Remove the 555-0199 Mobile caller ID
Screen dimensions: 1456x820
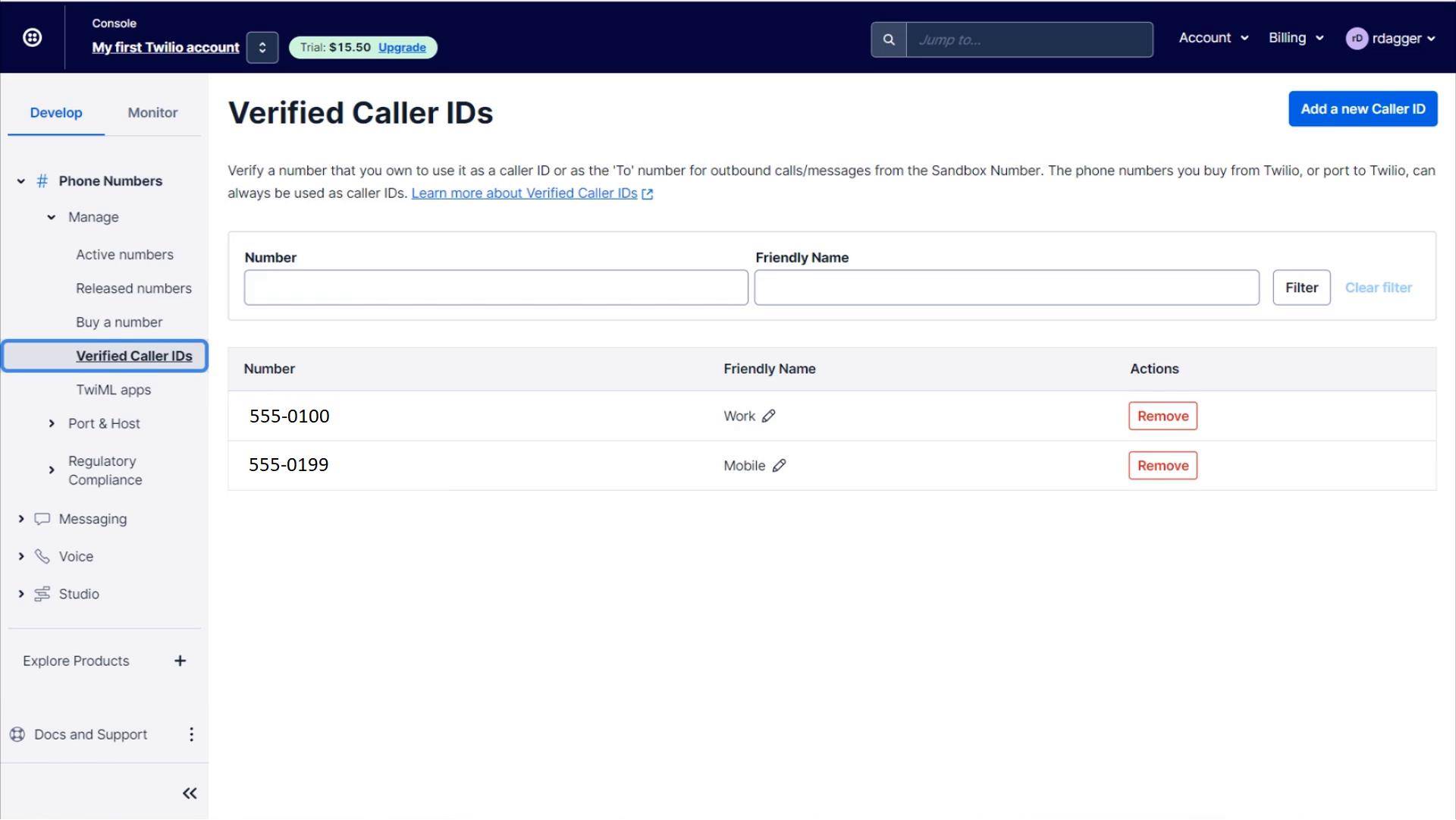[x=1163, y=466]
